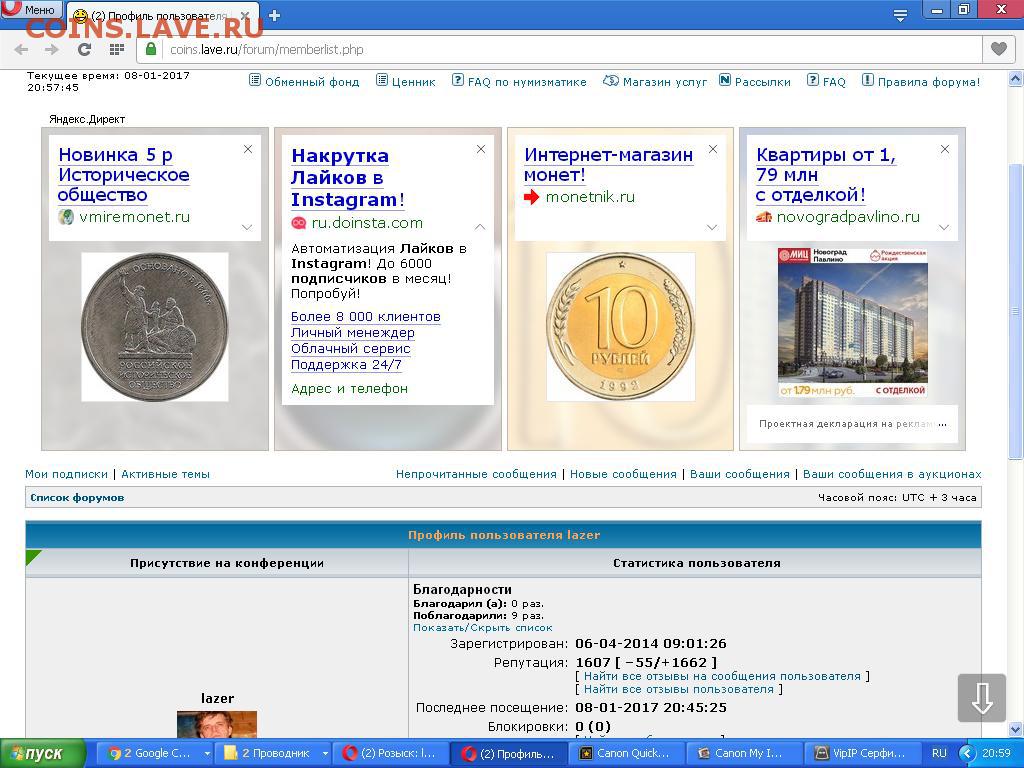Click the page vertical scrollbar thumb

[x=1016, y=310]
